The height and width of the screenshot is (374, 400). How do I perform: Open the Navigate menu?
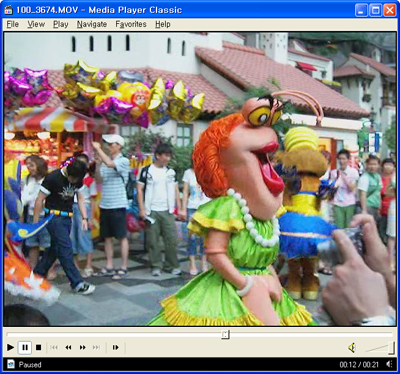(92, 24)
